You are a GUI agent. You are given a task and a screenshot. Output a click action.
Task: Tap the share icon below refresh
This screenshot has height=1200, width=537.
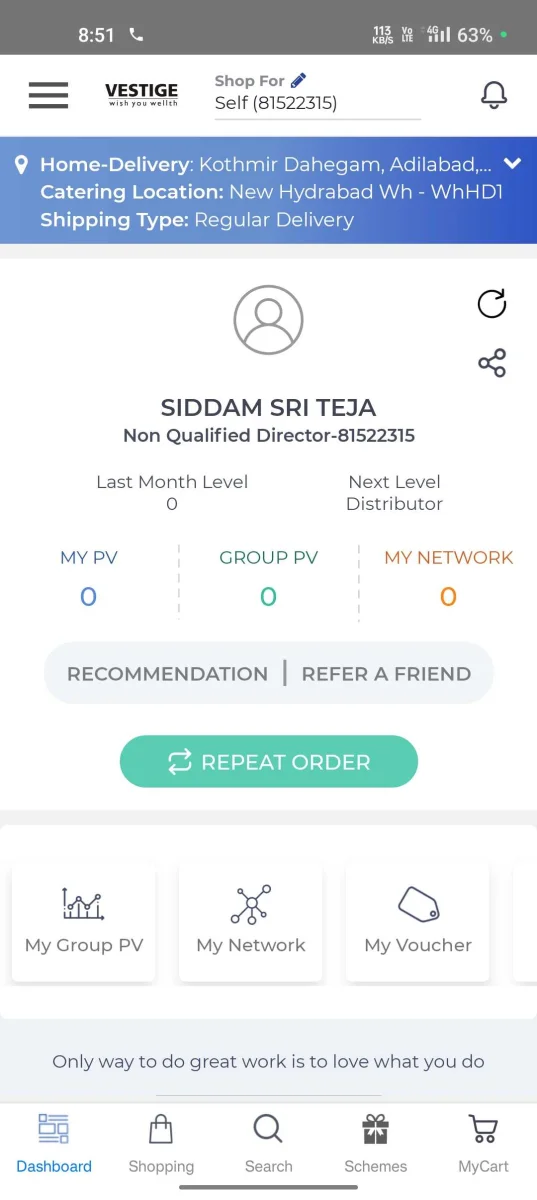tap(492, 362)
